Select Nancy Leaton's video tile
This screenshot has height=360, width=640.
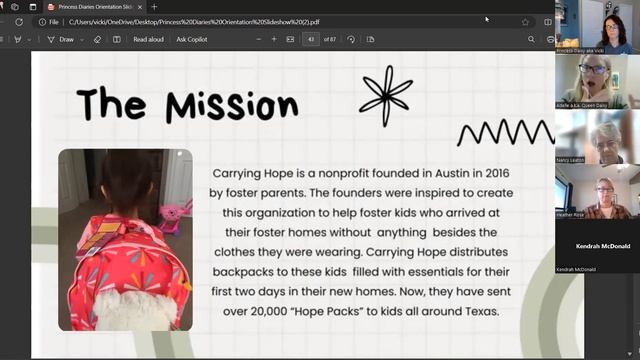[597, 136]
